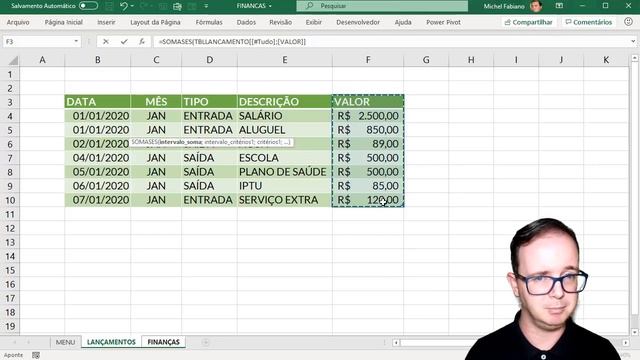
Task: Open the Revisão tab
Action: tap(280, 22)
